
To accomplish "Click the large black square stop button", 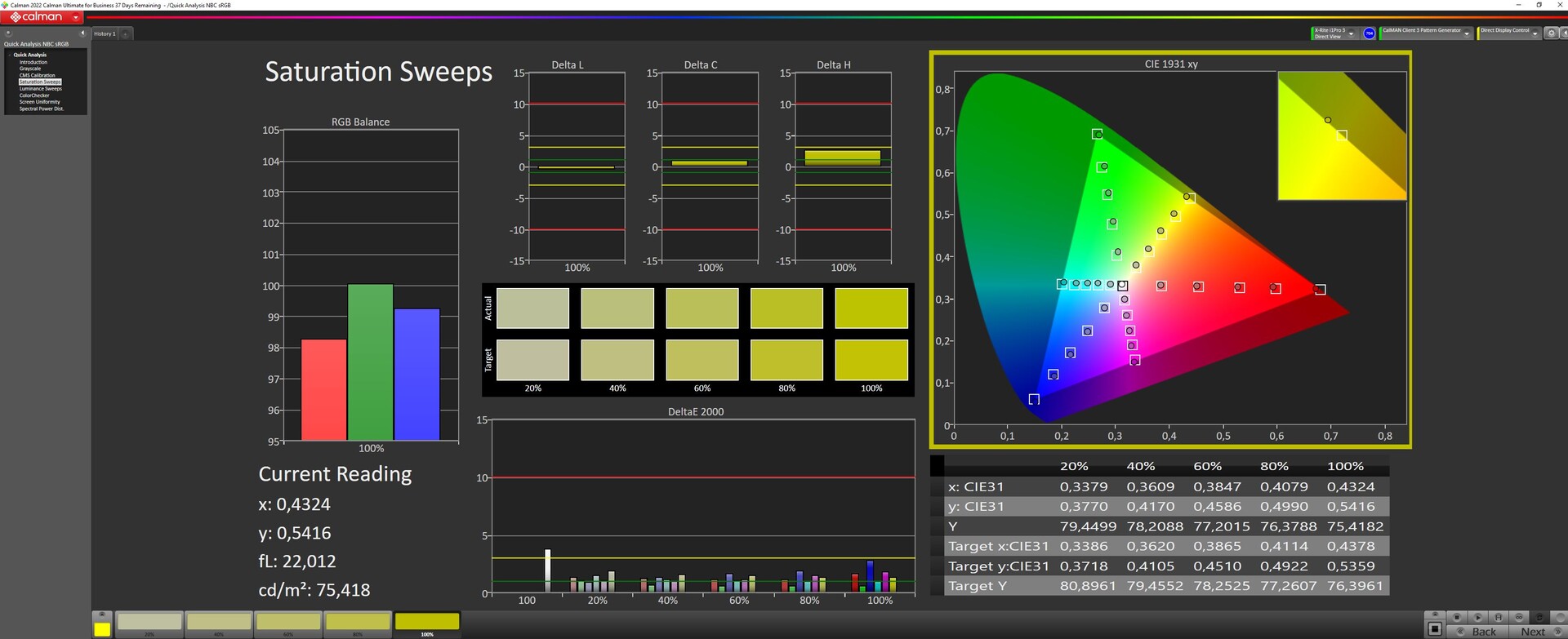I will pyautogui.click(x=1434, y=629).
